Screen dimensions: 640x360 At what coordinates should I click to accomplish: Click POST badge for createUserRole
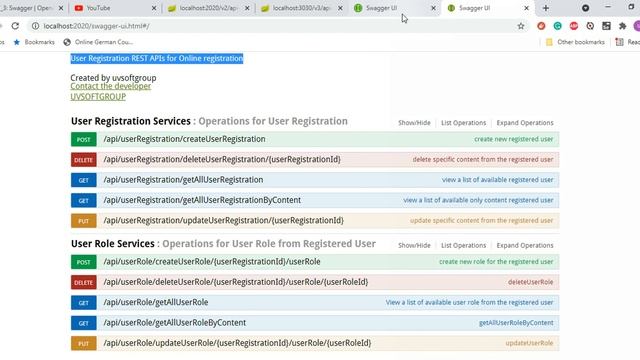point(84,262)
